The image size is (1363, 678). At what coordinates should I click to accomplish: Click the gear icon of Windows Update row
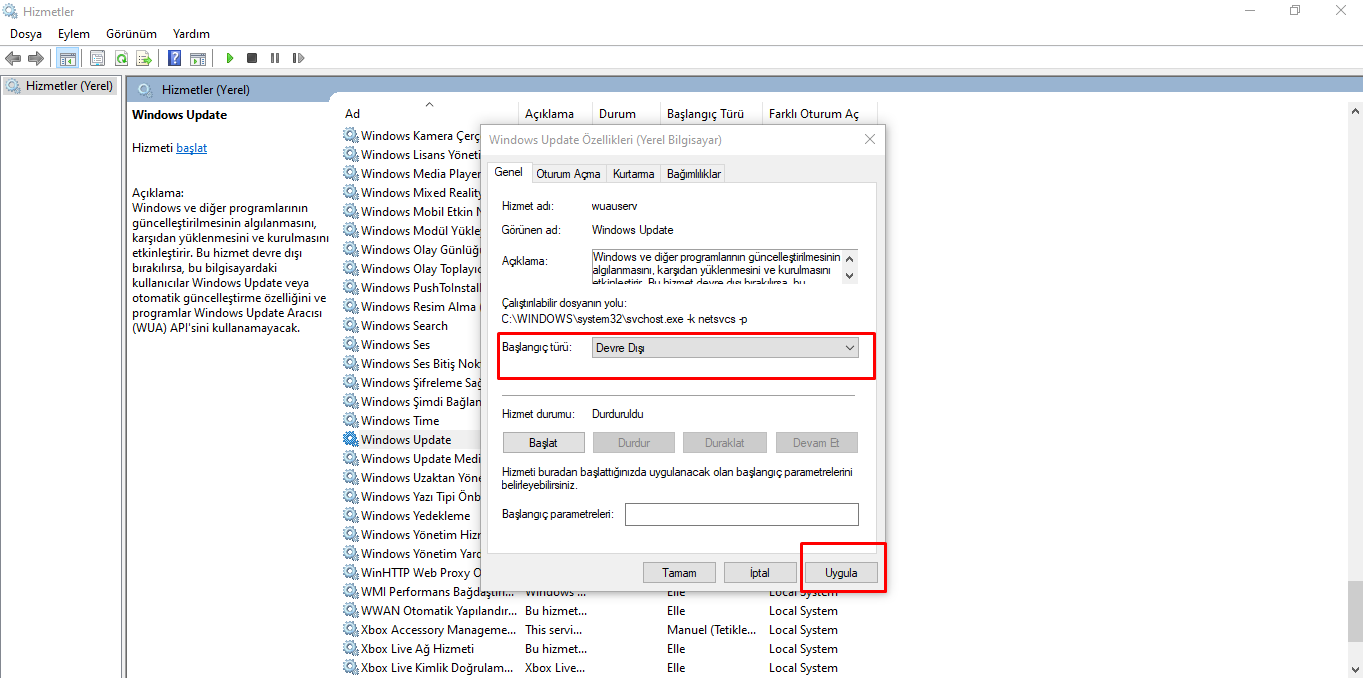[351, 439]
